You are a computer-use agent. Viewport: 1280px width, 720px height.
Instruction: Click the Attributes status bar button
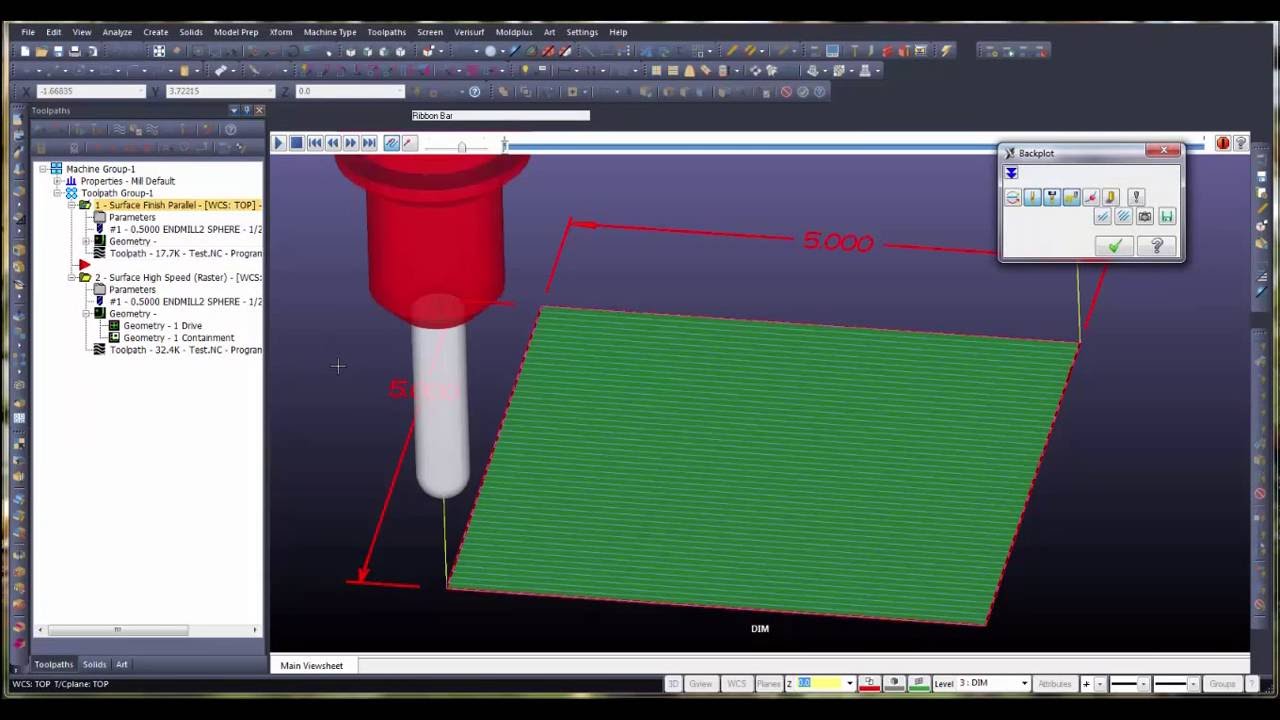tap(1055, 684)
